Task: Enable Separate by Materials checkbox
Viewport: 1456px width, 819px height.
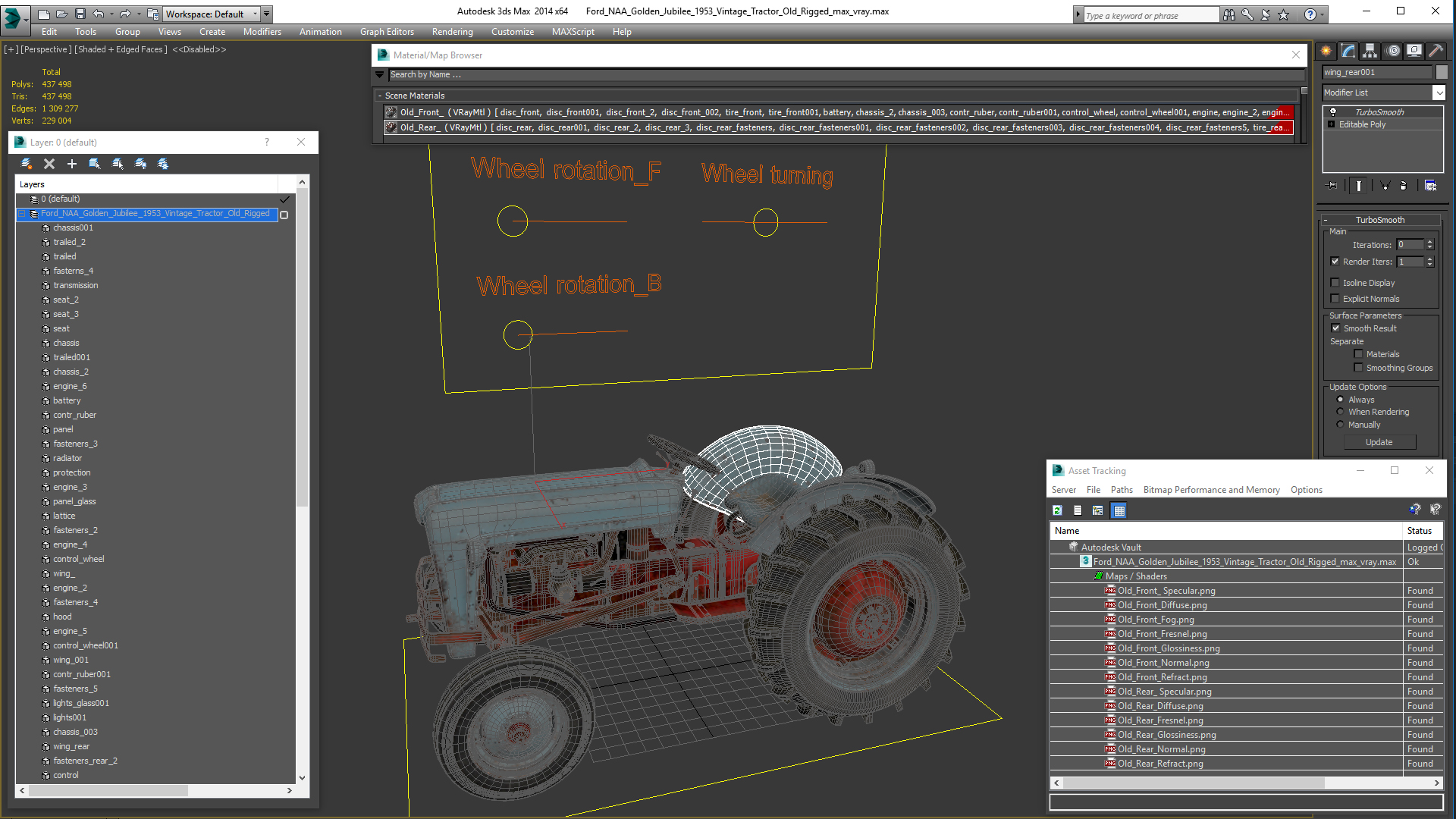Action: pyautogui.click(x=1358, y=354)
